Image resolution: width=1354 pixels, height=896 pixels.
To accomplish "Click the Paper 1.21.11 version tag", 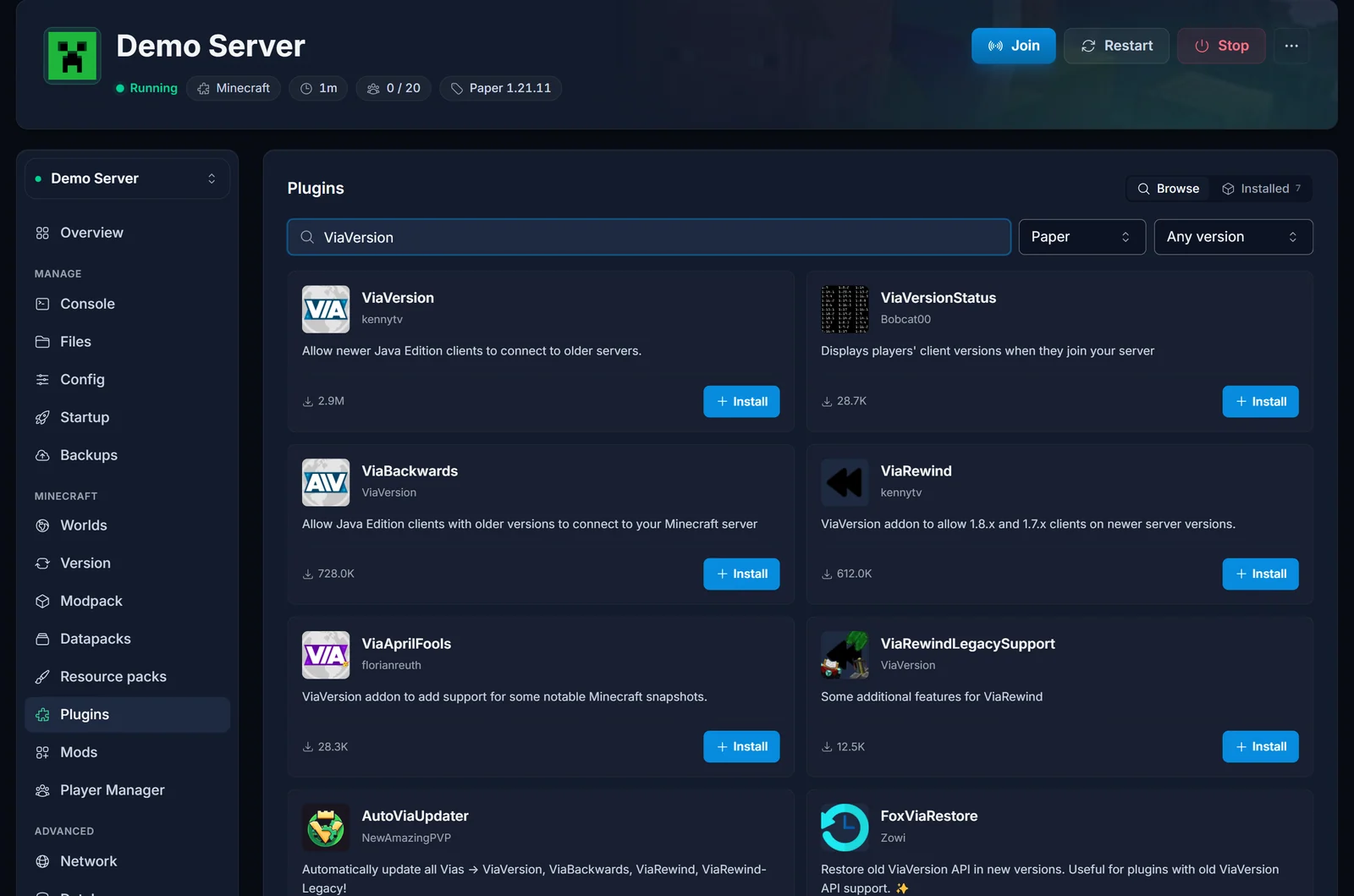I will tap(500, 88).
